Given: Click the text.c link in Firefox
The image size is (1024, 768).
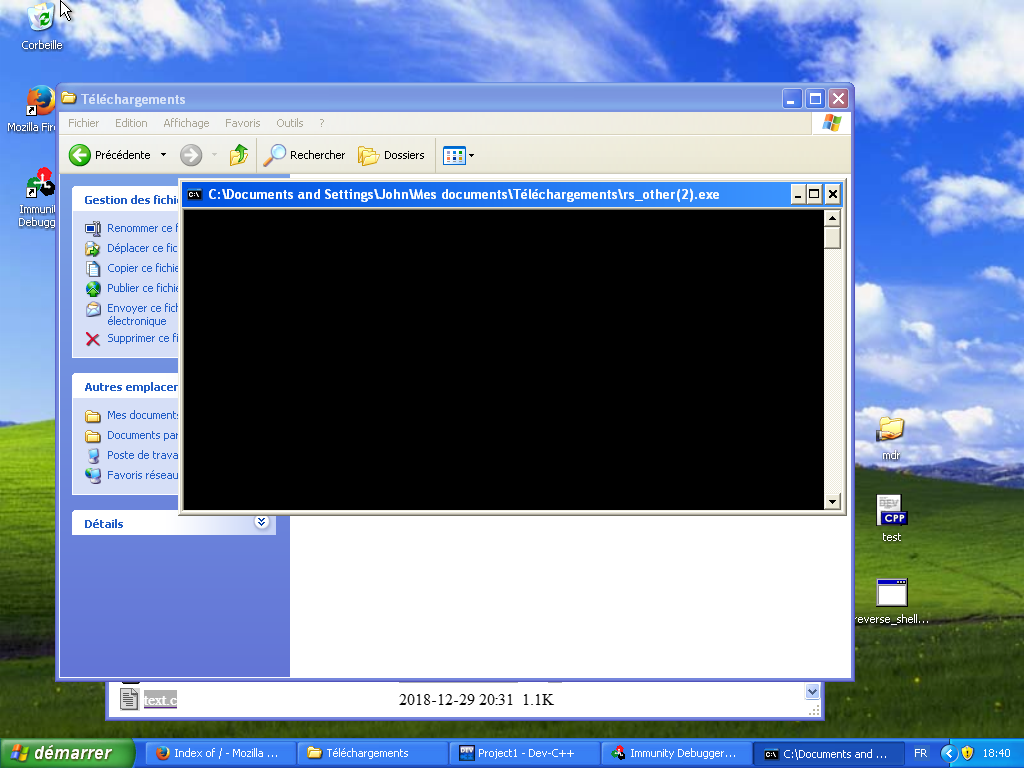Looking at the screenshot, I should coord(160,700).
